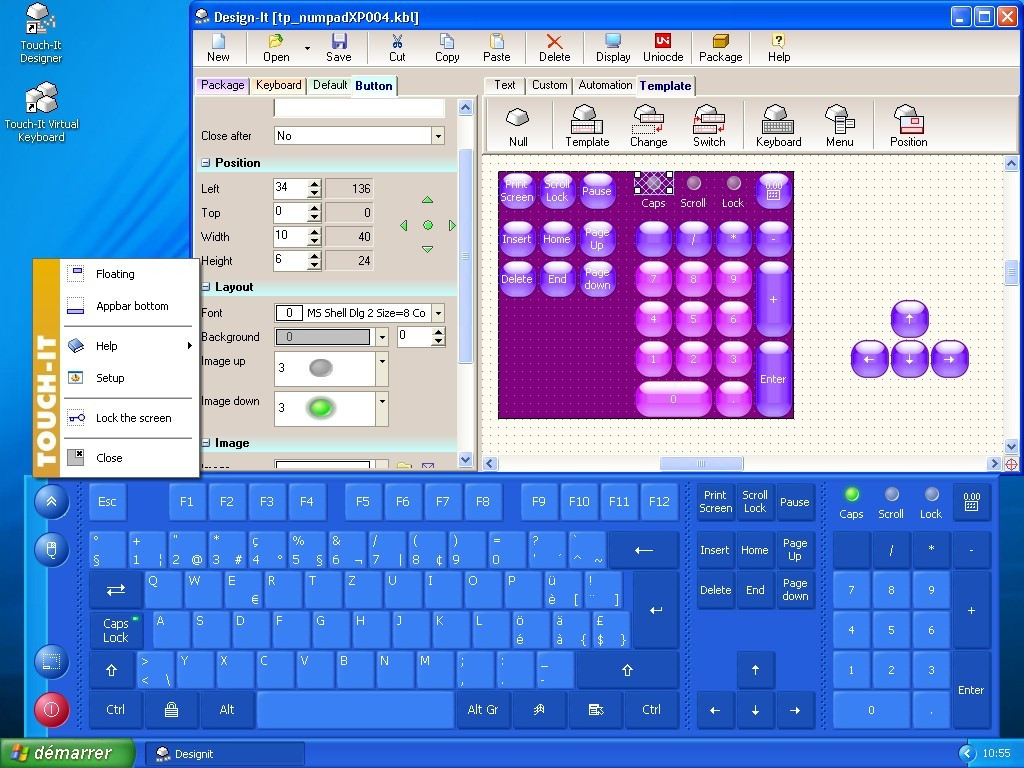Click the Paste toolbar icon
The image size is (1024, 768).
pyautogui.click(x=497, y=42)
